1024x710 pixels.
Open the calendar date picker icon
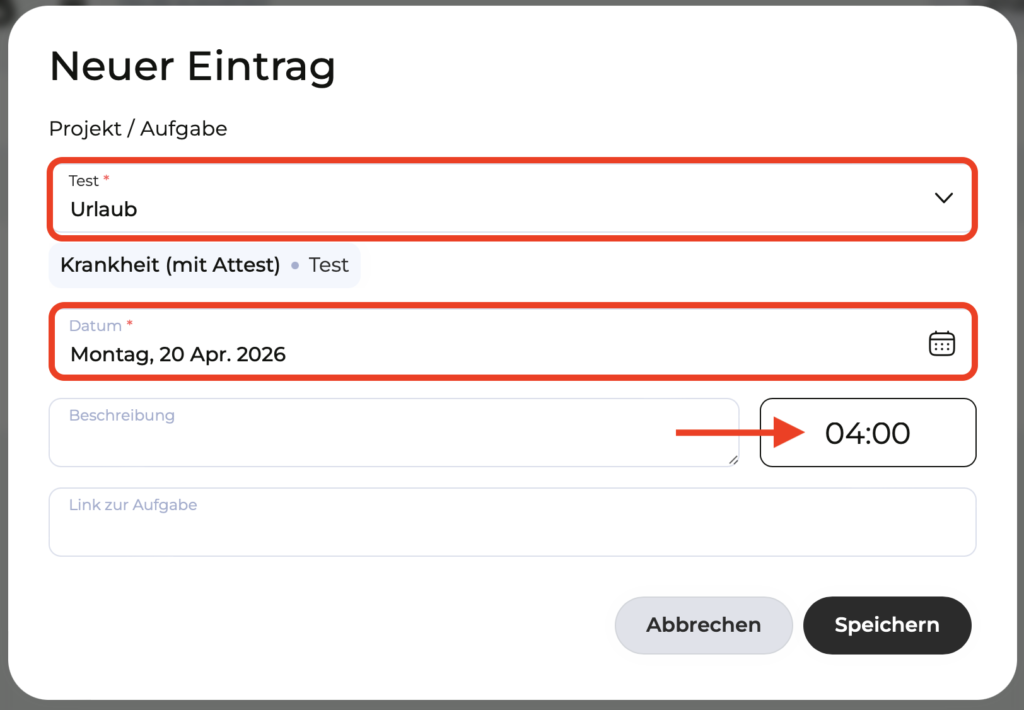942,344
